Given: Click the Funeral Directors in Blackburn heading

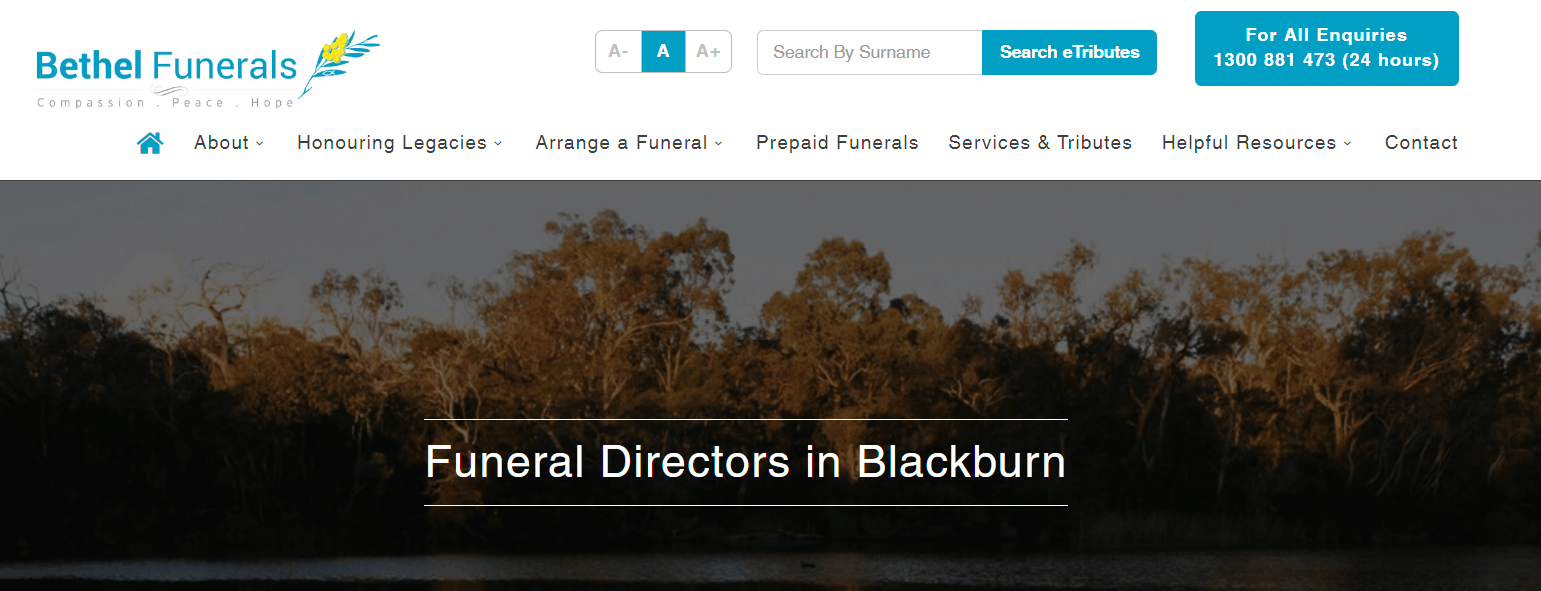Looking at the screenshot, I should click(746, 463).
